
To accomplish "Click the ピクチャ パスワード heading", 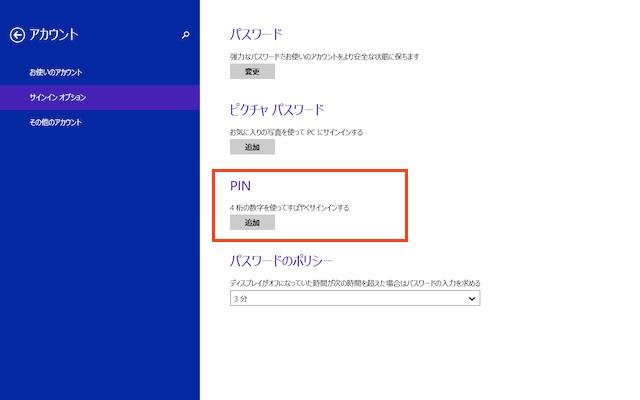I will pyautogui.click(x=277, y=109).
